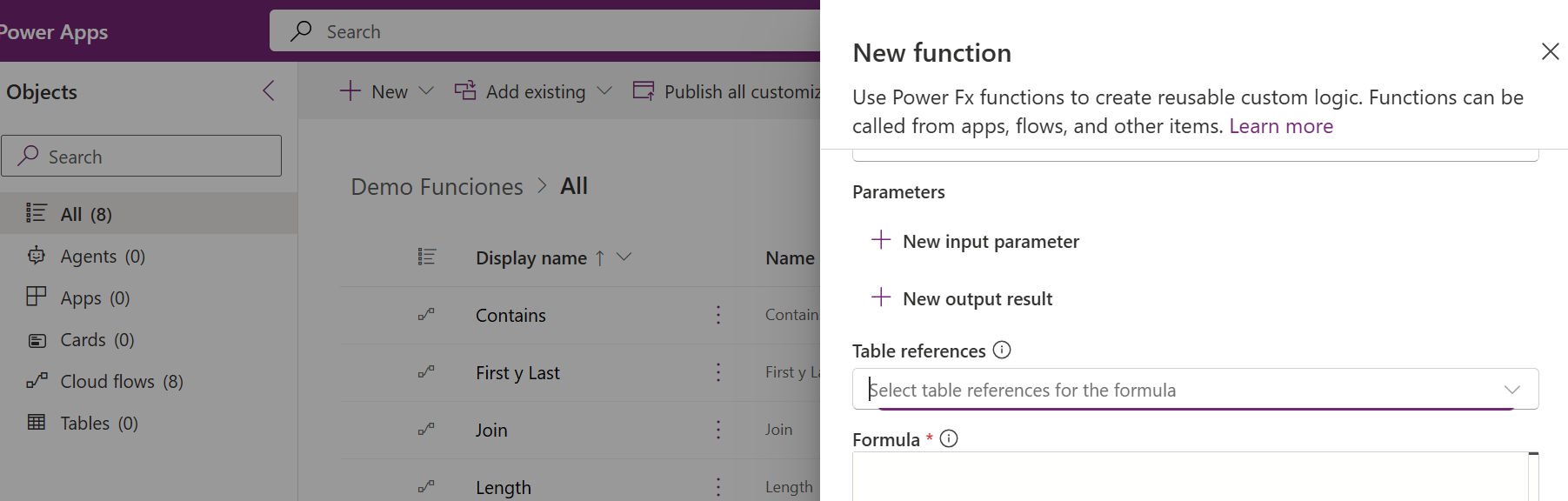
Task: Click the flow icon beside First y Last
Action: click(x=426, y=371)
